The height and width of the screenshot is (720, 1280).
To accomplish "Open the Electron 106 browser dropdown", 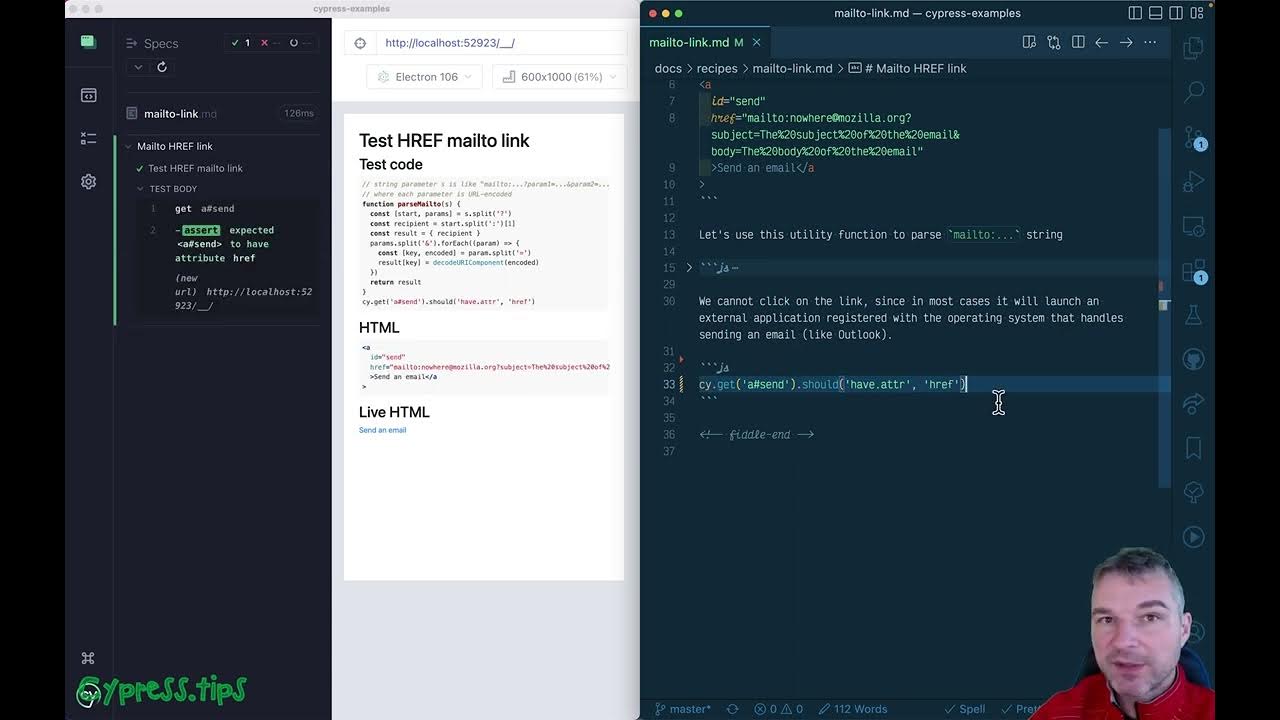I will (x=425, y=77).
